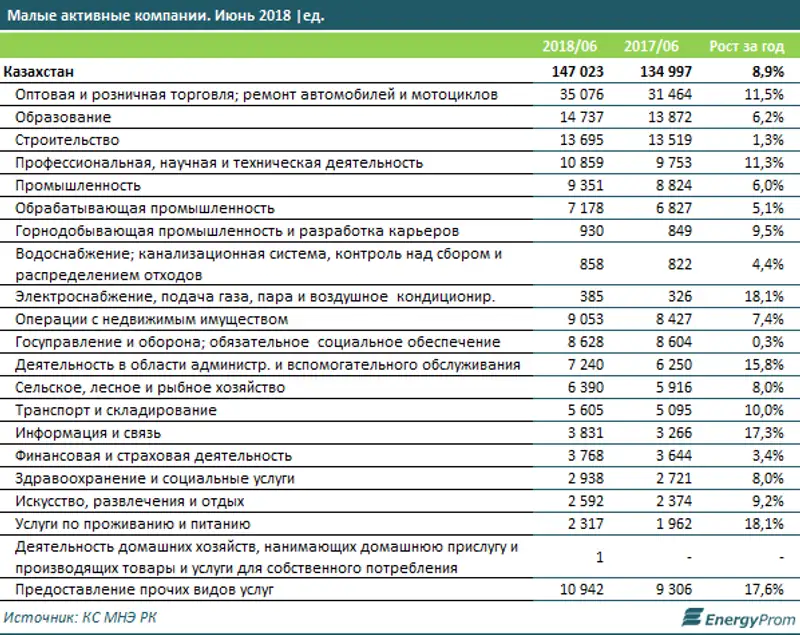The width and height of the screenshot is (800, 635).
Task: Click the Промышленность row label
Action: coord(78,185)
